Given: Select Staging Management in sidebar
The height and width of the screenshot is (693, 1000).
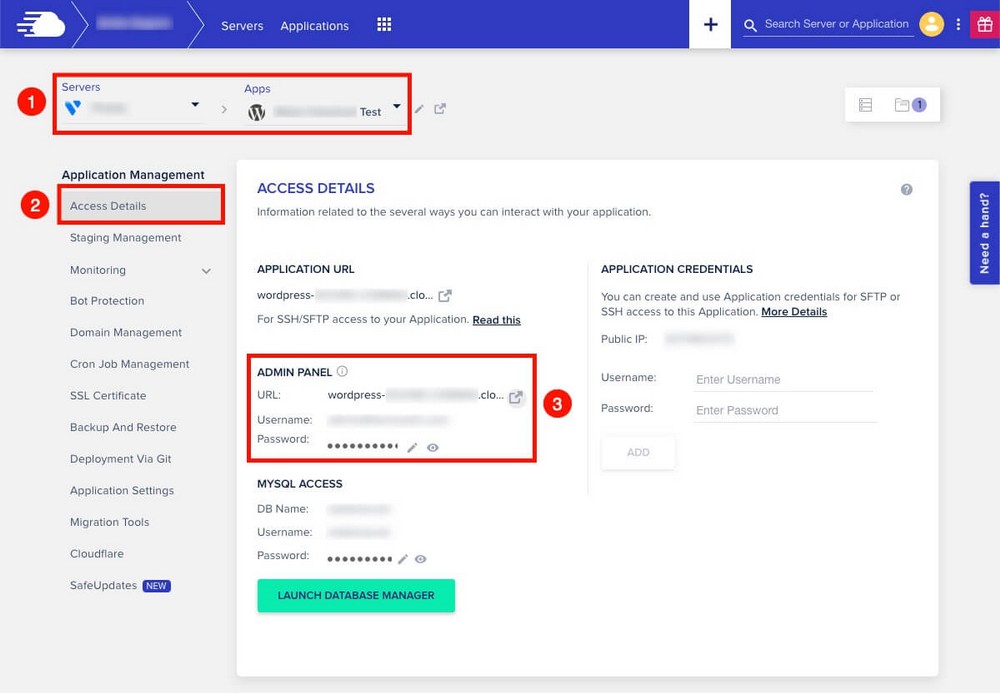Looking at the screenshot, I should [x=126, y=238].
